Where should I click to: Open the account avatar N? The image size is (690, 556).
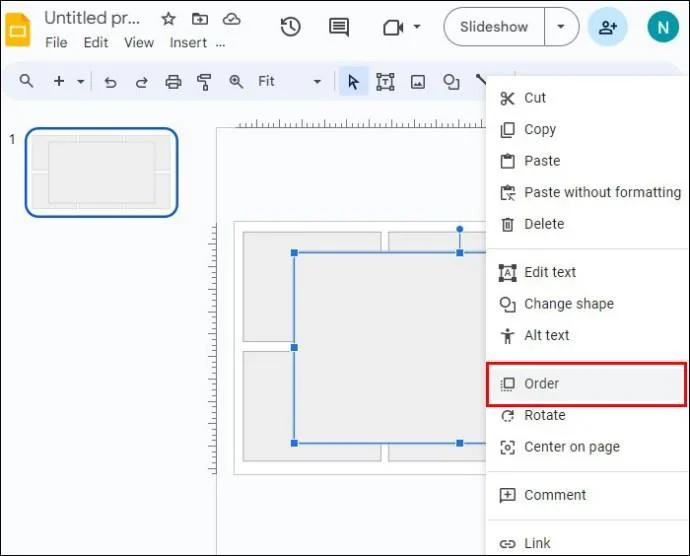[x=663, y=27]
